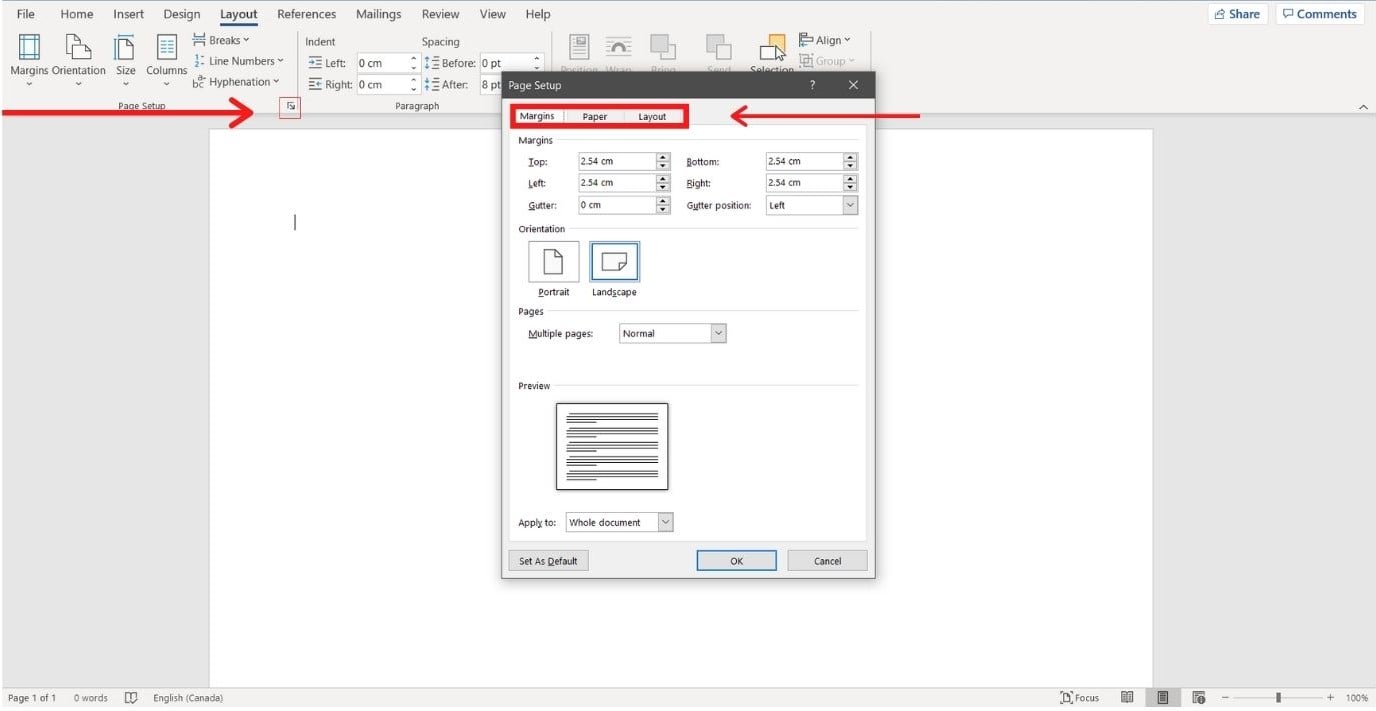Open the Margins ribbon button

(x=29, y=59)
